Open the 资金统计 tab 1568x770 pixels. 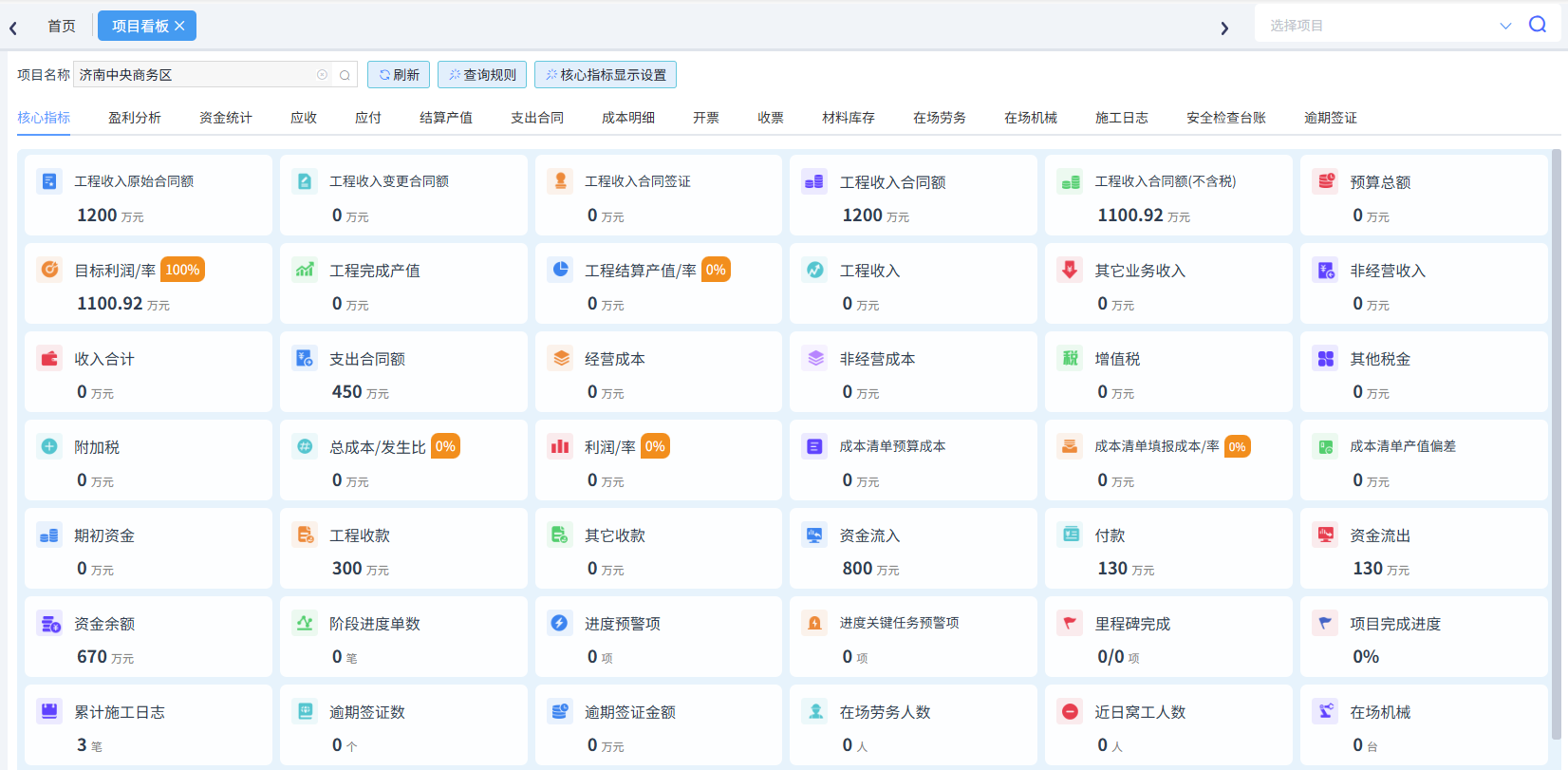pos(226,118)
